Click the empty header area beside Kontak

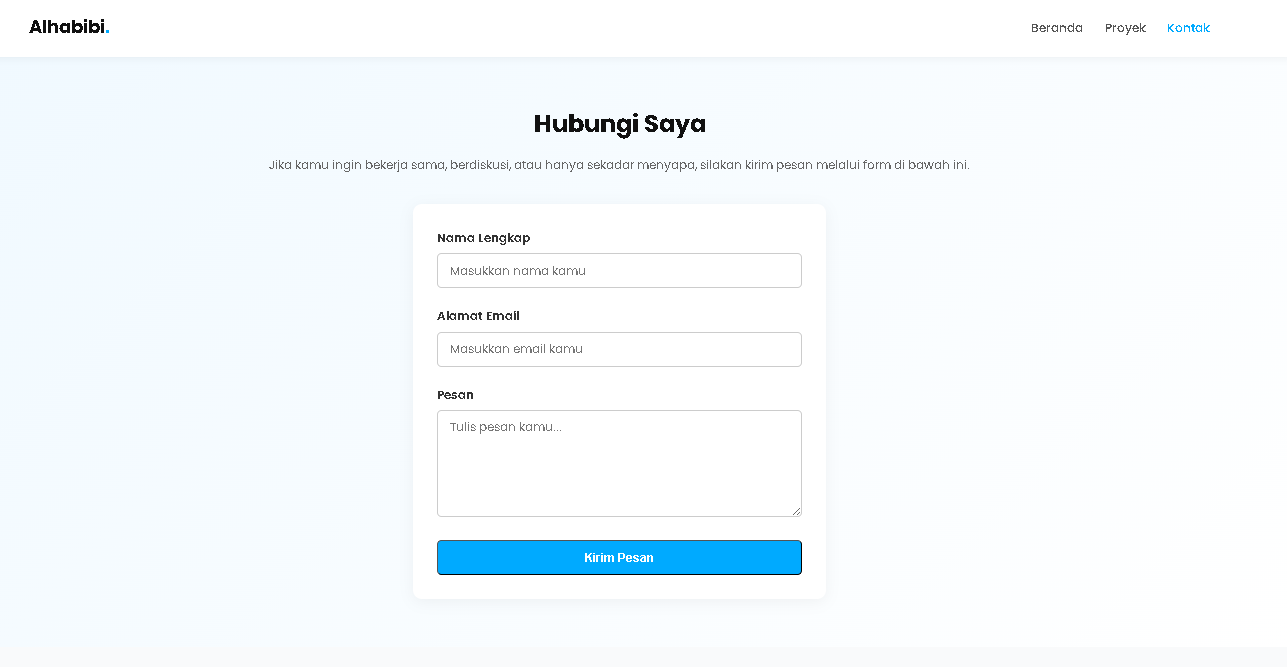[1248, 28]
